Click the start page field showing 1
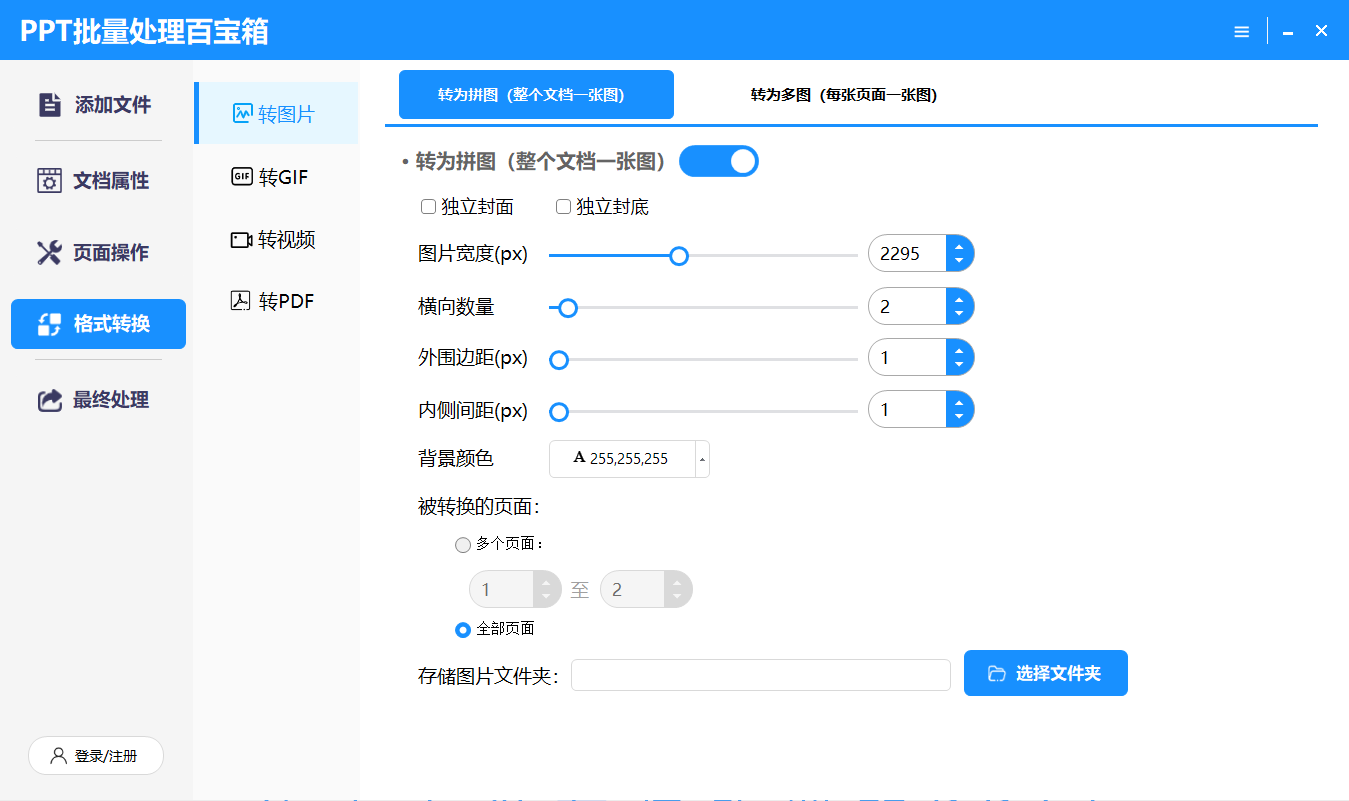 click(502, 590)
